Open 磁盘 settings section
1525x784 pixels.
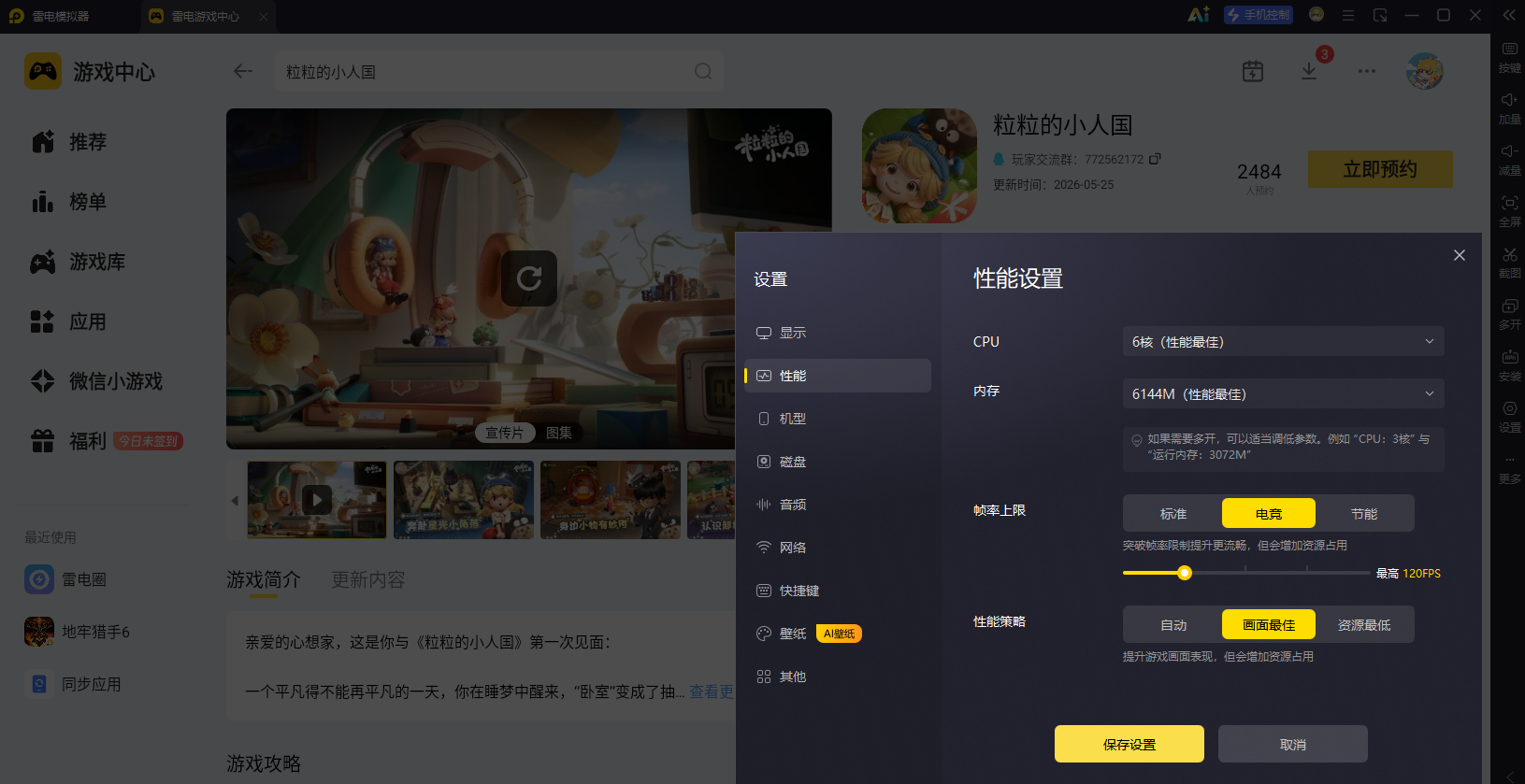pyautogui.click(x=838, y=462)
